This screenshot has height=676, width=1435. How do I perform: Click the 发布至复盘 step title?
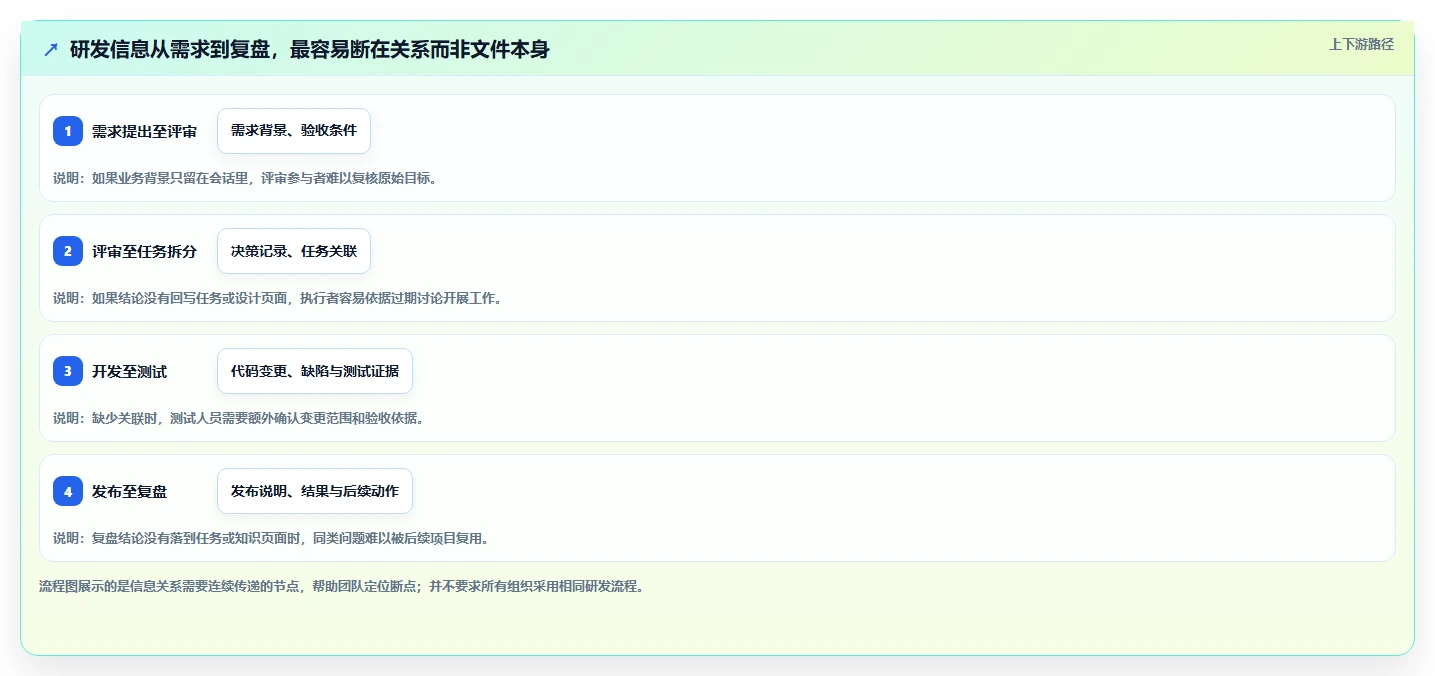coord(129,491)
